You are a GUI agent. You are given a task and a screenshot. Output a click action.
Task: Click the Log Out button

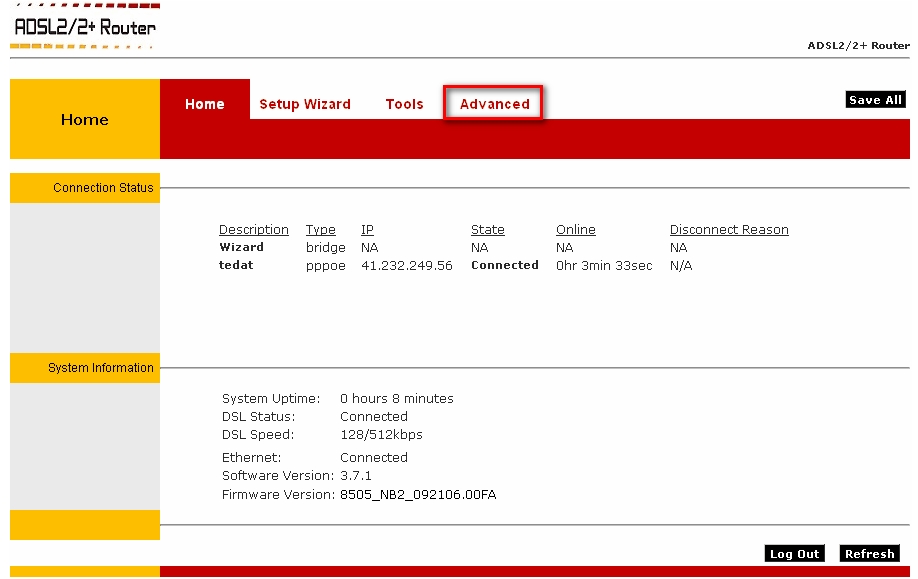pyautogui.click(x=794, y=553)
